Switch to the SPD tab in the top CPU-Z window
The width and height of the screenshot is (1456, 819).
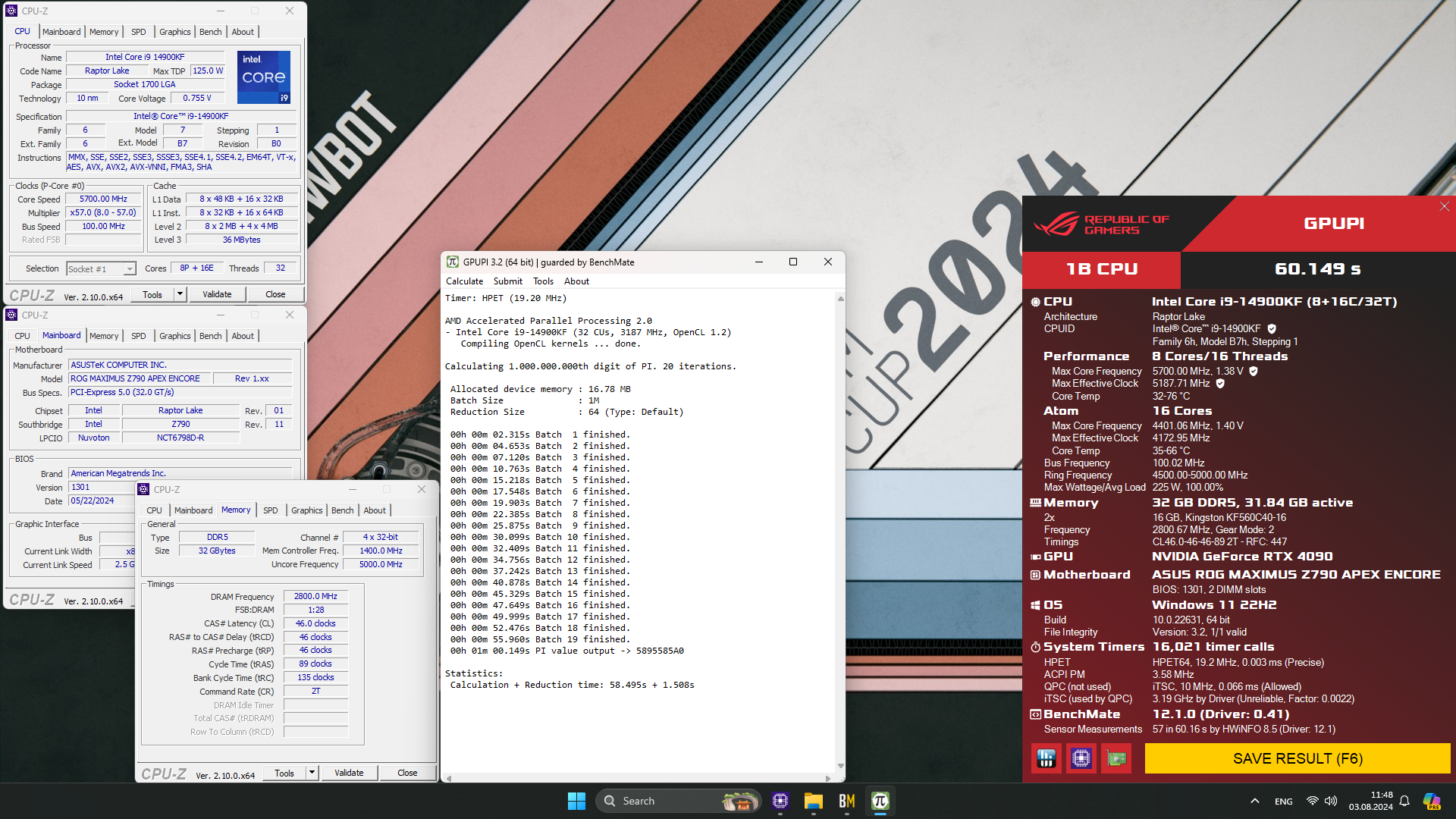(138, 32)
